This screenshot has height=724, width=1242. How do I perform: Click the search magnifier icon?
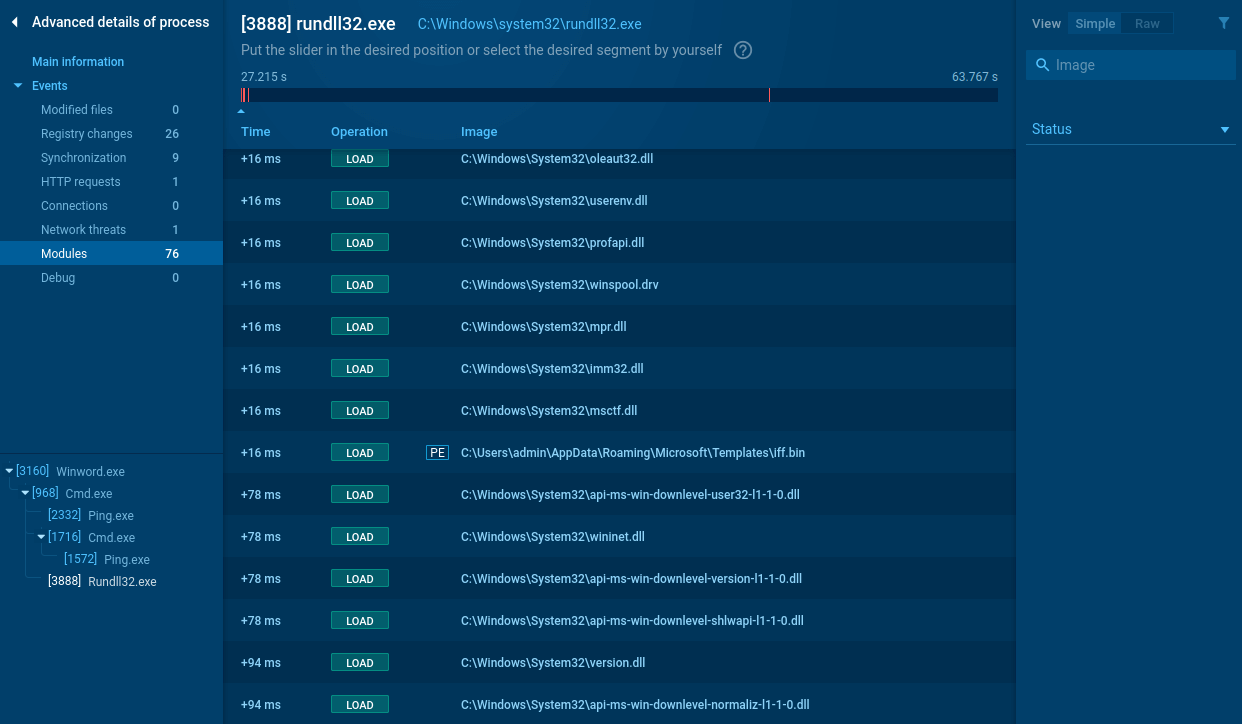pyautogui.click(x=1043, y=65)
